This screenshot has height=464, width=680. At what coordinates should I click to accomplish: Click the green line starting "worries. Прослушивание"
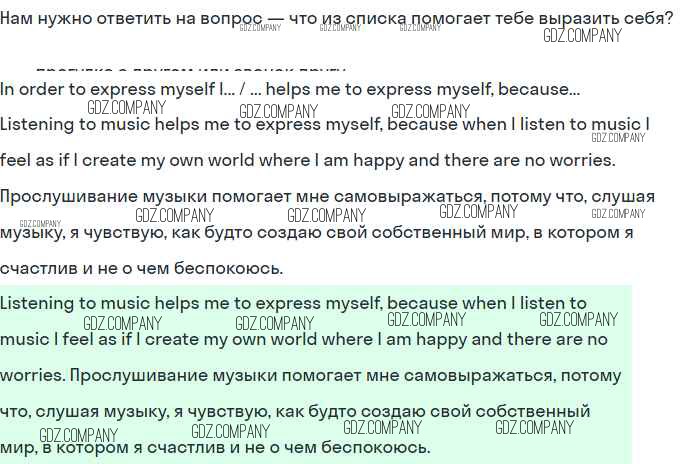(310, 376)
